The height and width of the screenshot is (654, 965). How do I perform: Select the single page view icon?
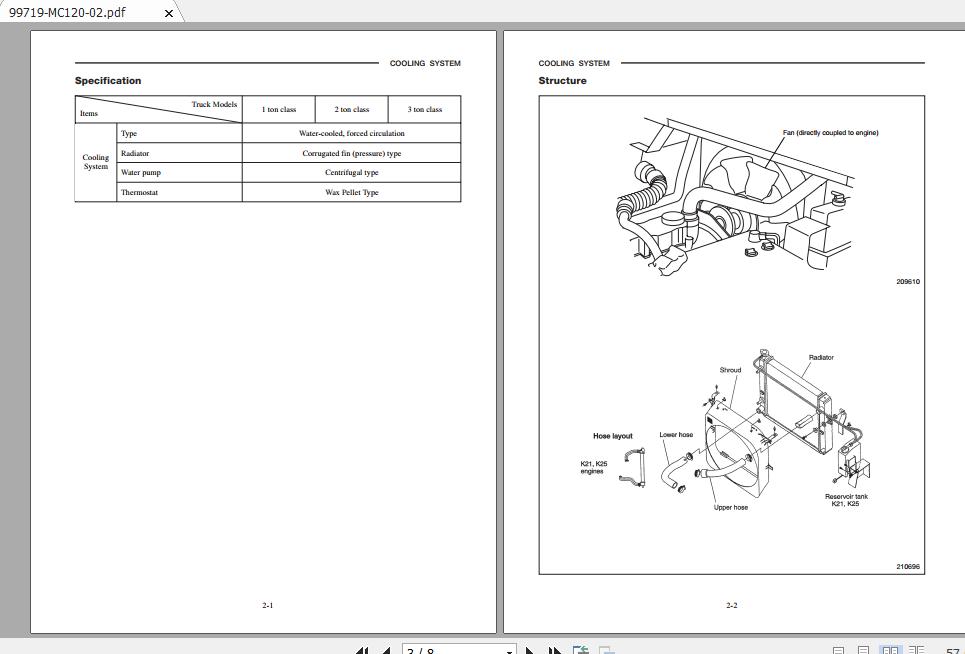pyautogui.click(x=838, y=650)
